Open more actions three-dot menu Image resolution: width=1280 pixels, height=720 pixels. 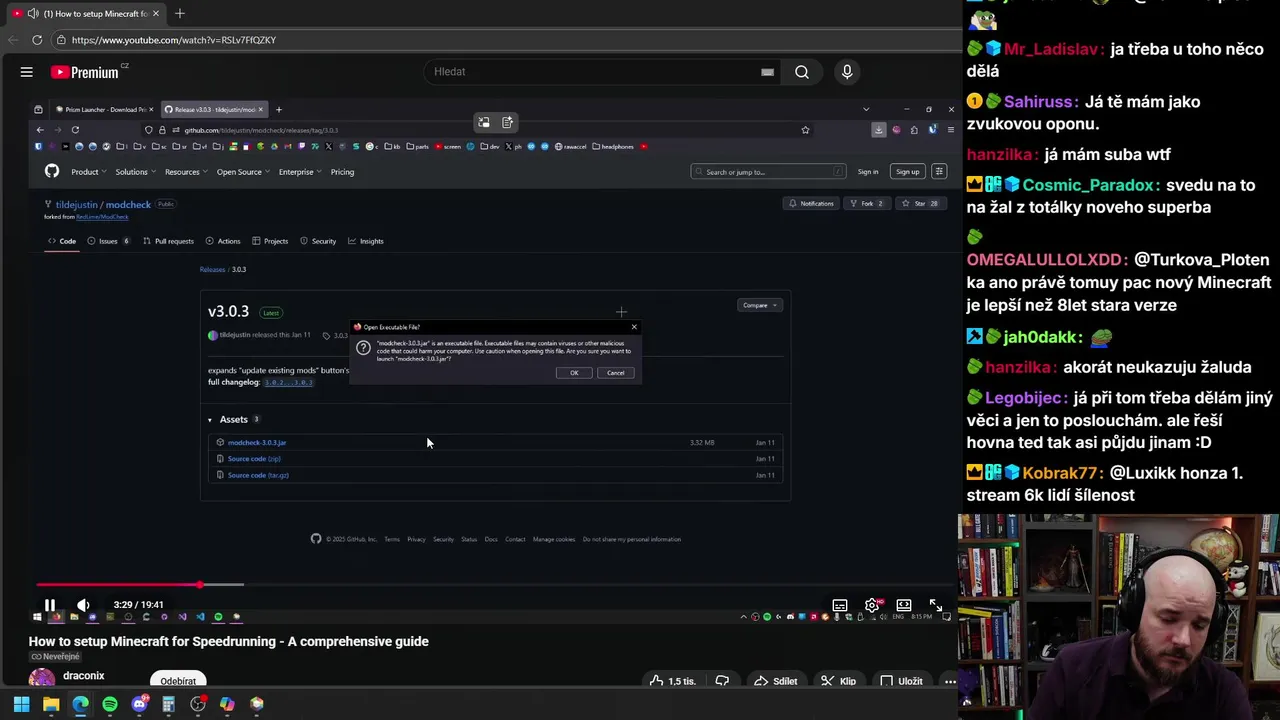point(950,681)
